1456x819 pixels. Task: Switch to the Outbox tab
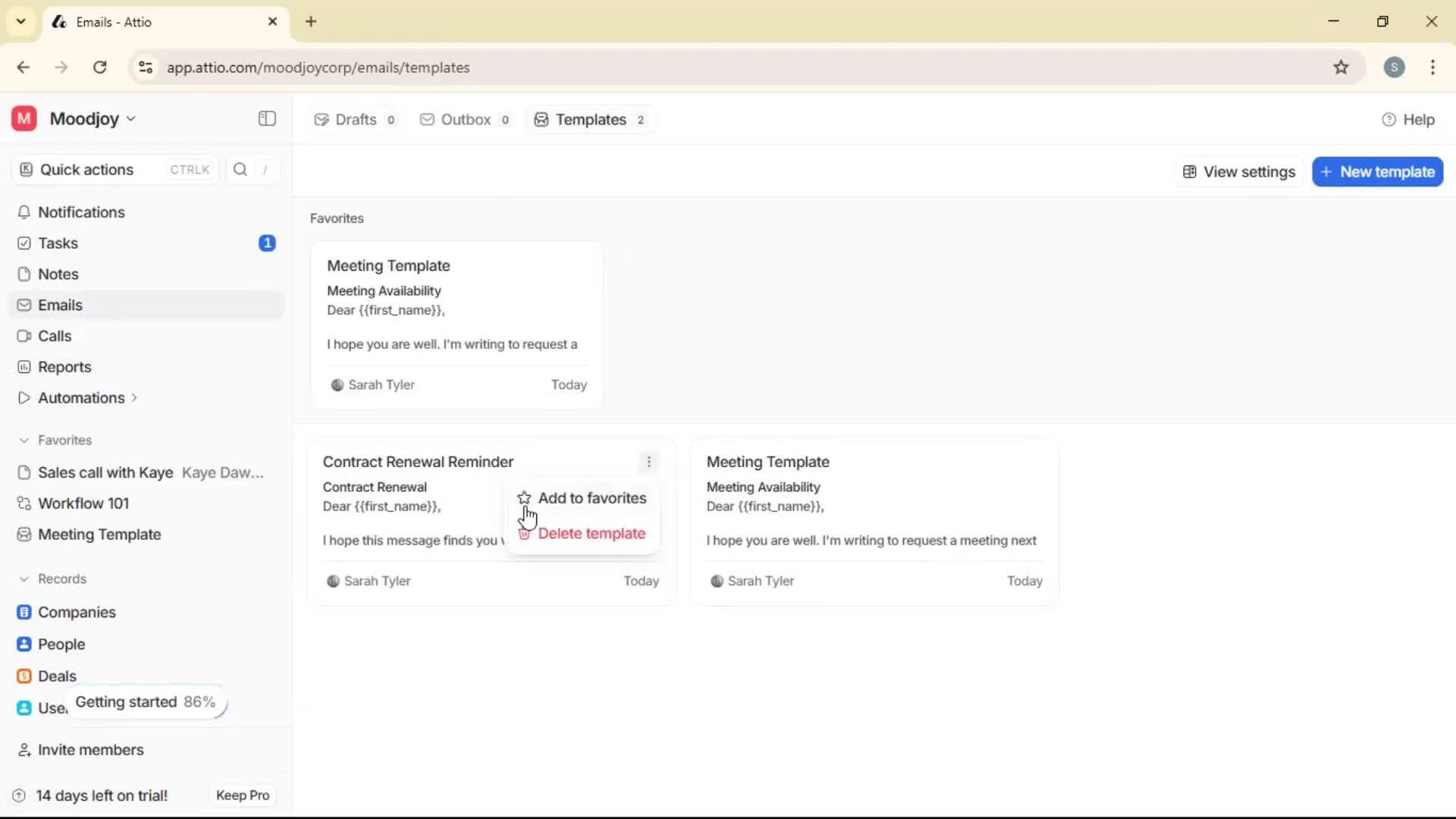click(464, 119)
